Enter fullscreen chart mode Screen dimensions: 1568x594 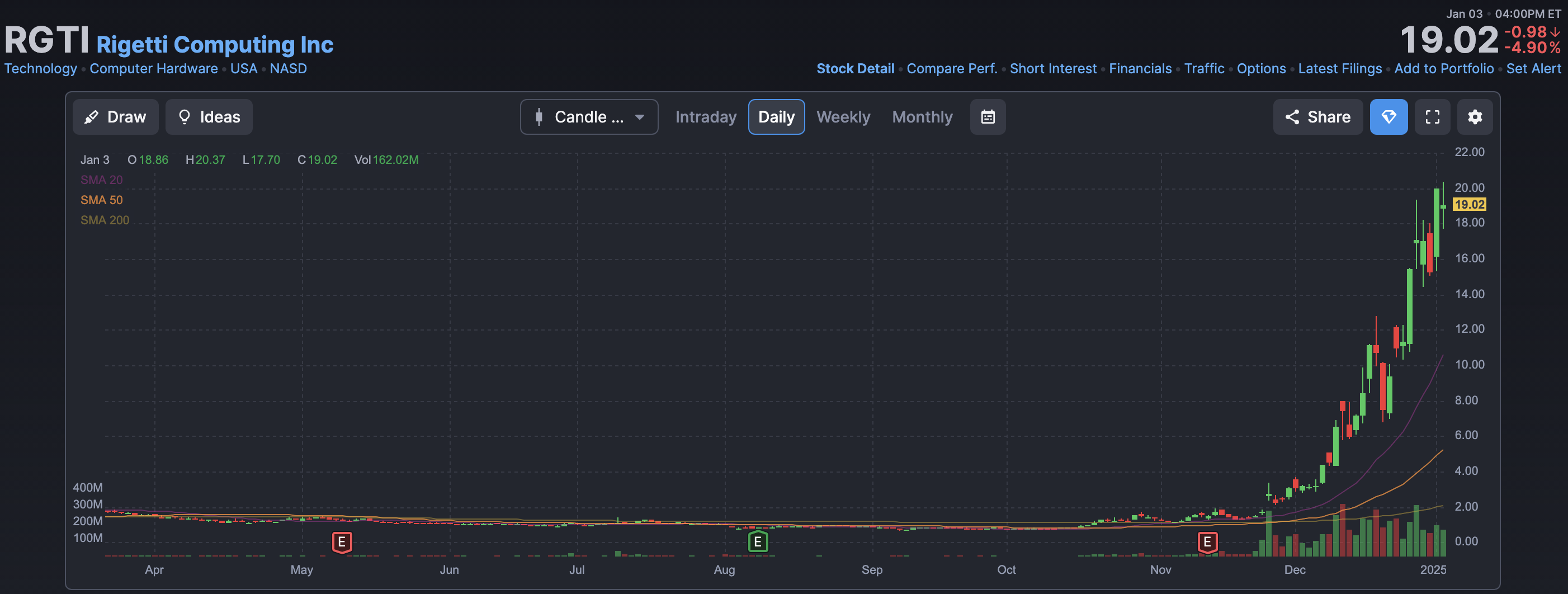pyautogui.click(x=1432, y=117)
